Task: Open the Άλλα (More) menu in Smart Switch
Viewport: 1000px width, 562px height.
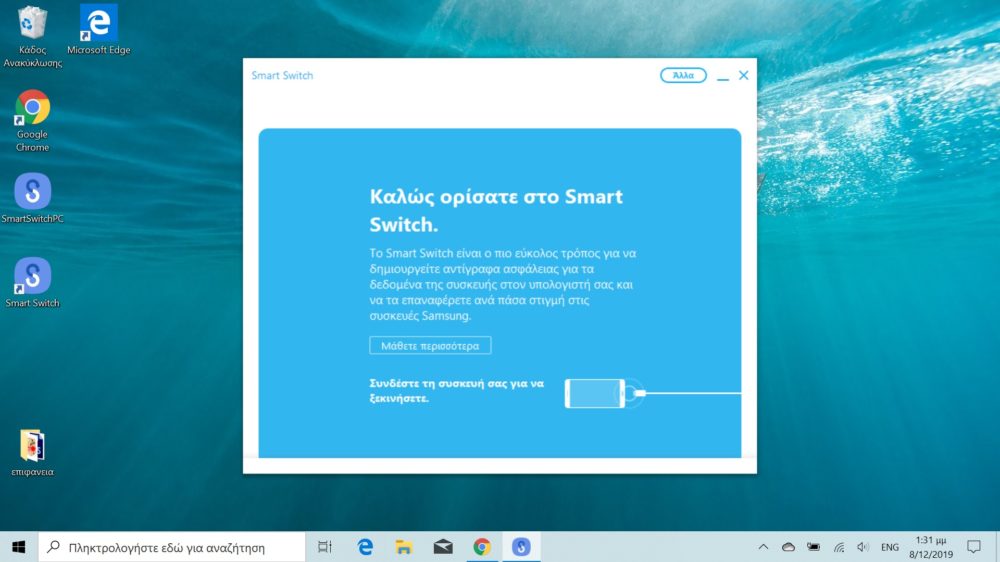Action: tap(683, 75)
